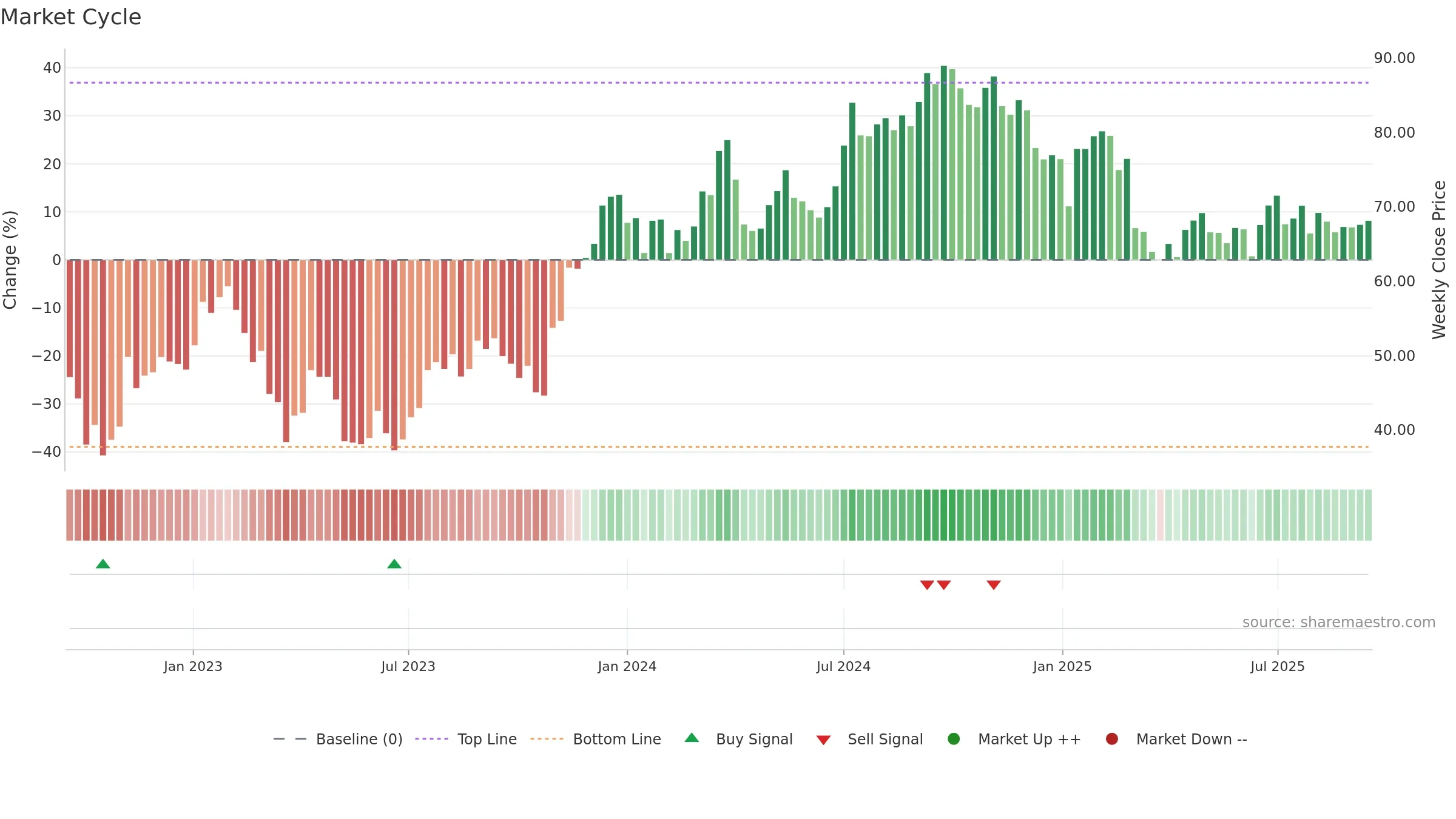Click the pink heatmap cell in early 2025
1456x819 pixels.
[x=1161, y=515]
